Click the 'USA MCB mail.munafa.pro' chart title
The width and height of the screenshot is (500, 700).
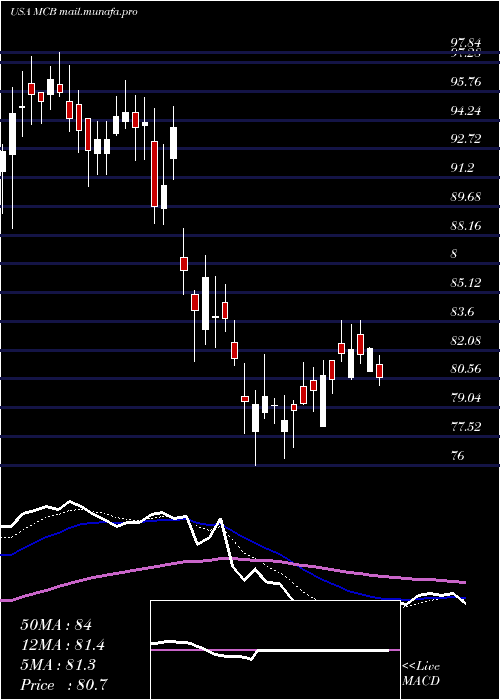pyautogui.click(x=74, y=12)
